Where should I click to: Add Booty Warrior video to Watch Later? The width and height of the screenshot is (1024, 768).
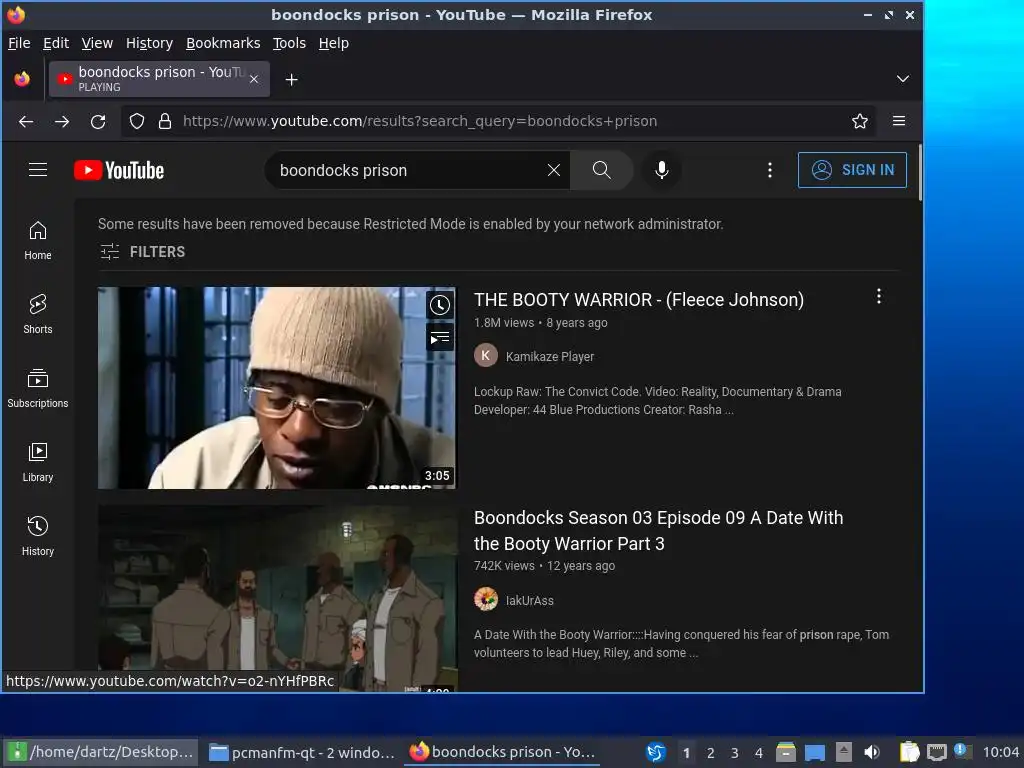click(x=440, y=305)
